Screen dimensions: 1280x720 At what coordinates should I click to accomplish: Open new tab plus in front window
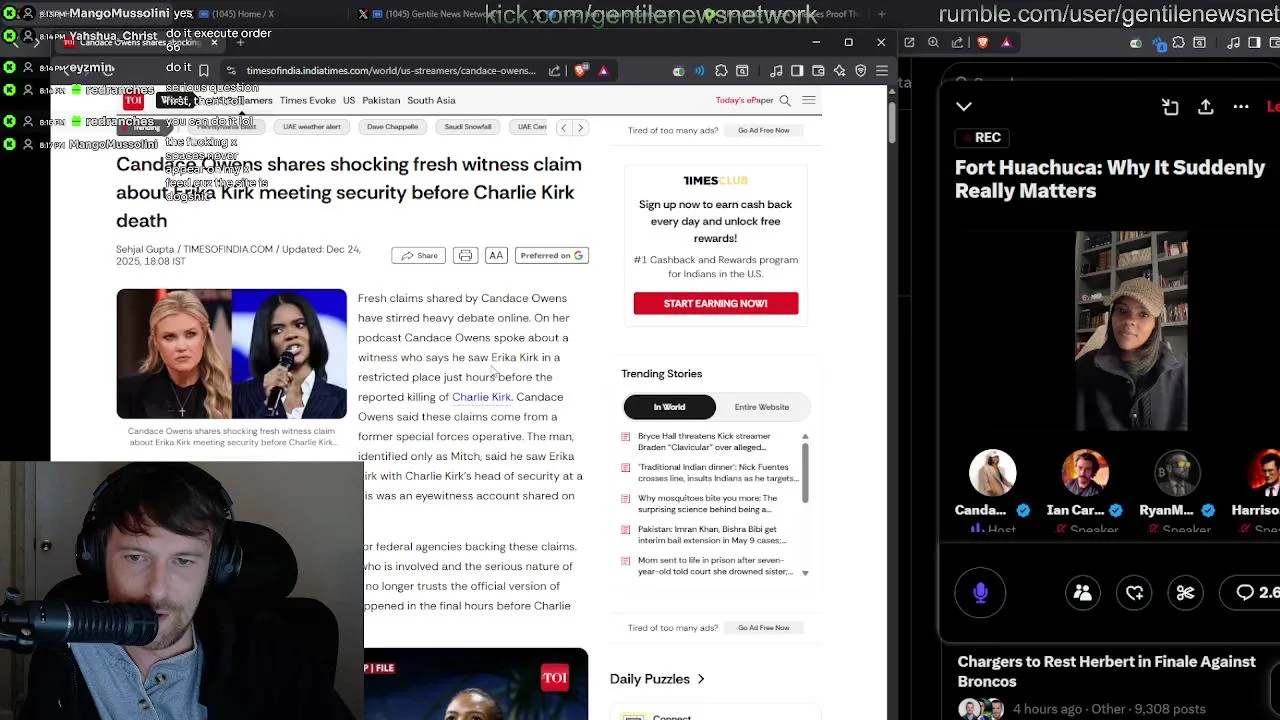[240, 43]
